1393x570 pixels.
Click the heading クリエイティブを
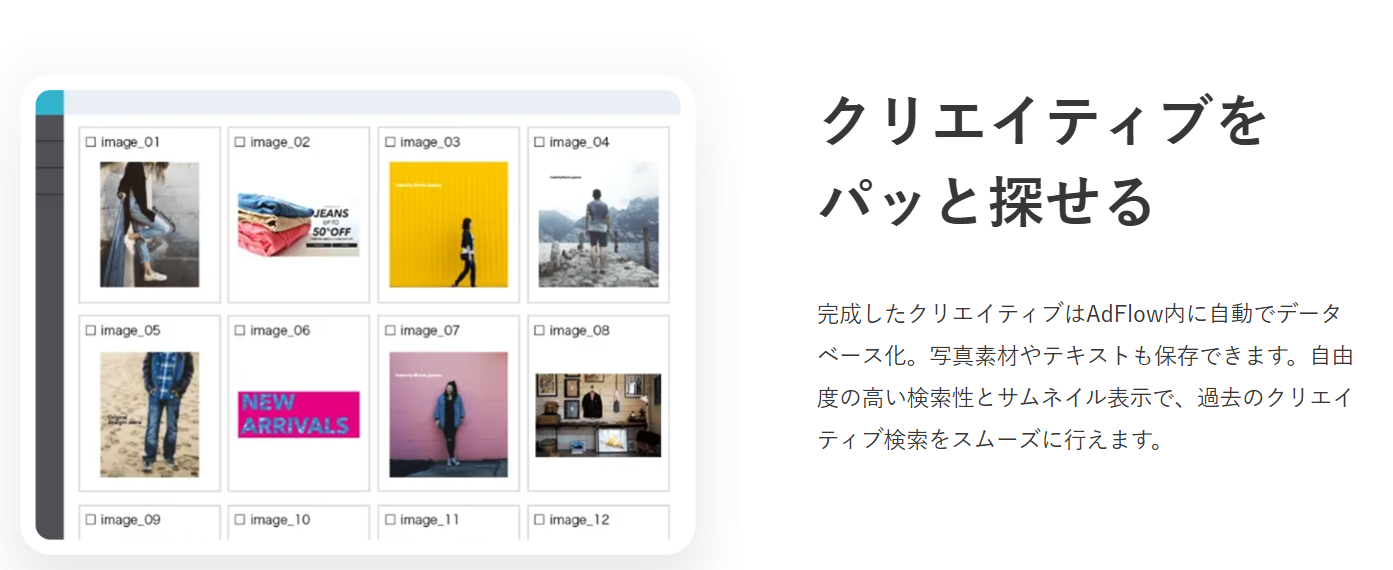tap(1043, 122)
